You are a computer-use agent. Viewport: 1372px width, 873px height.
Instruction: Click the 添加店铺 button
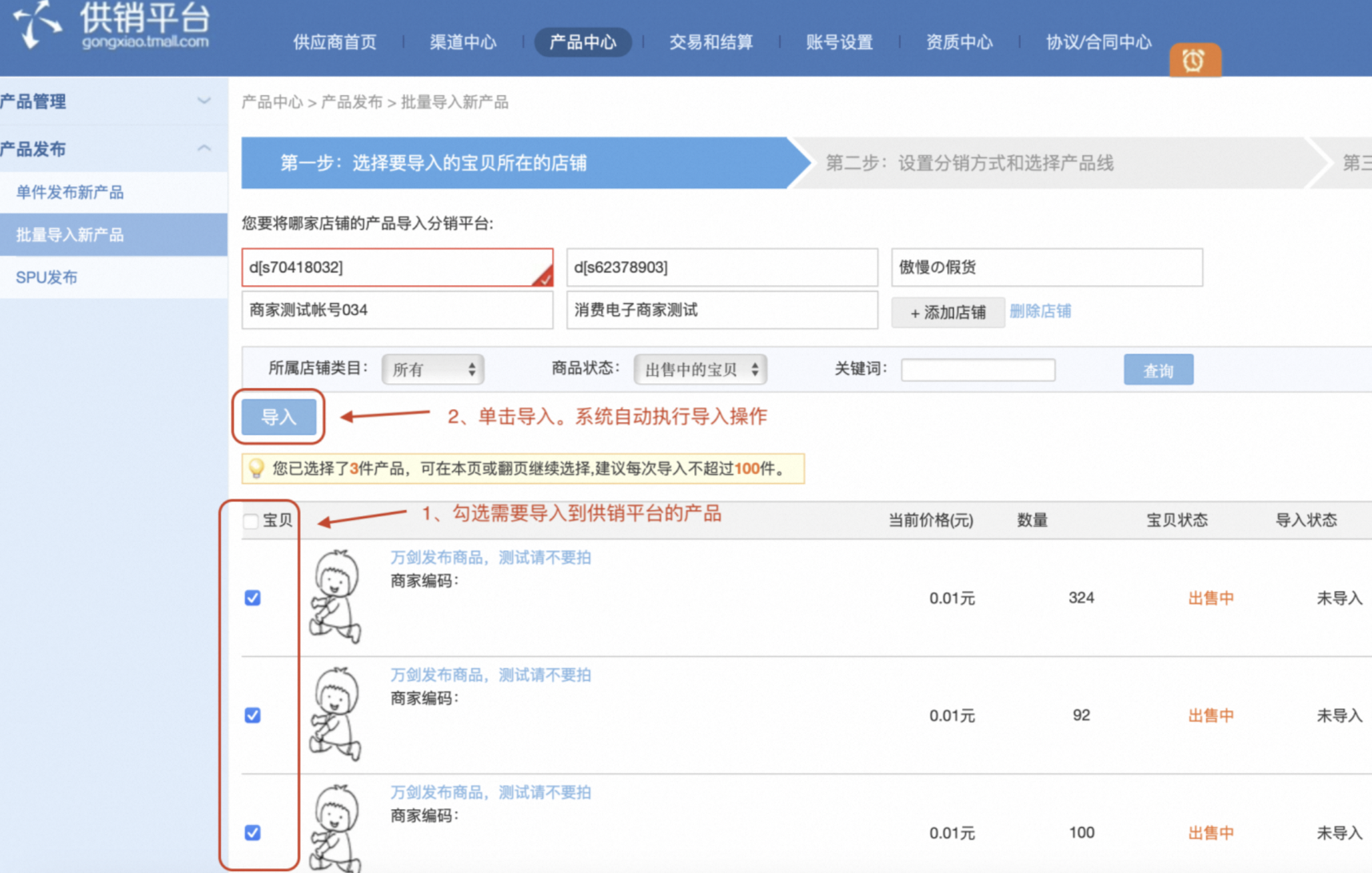click(948, 312)
